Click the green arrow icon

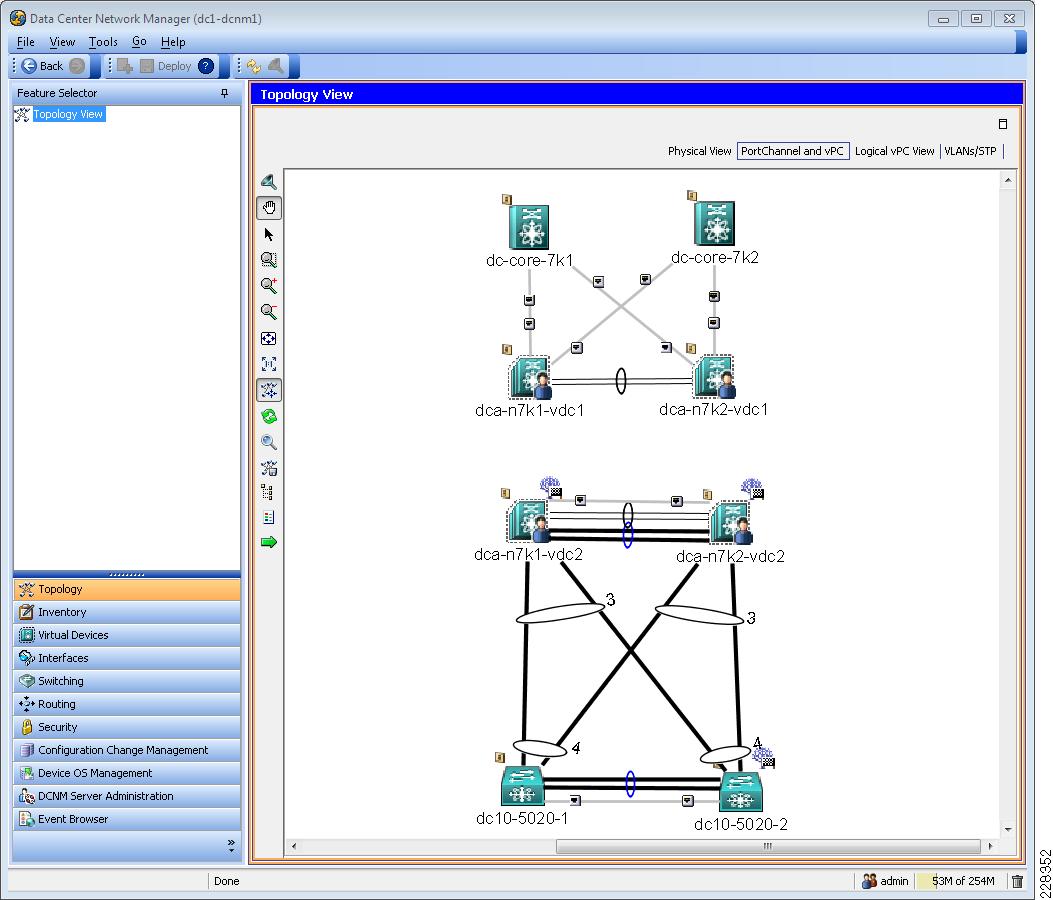pyautogui.click(x=269, y=542)
